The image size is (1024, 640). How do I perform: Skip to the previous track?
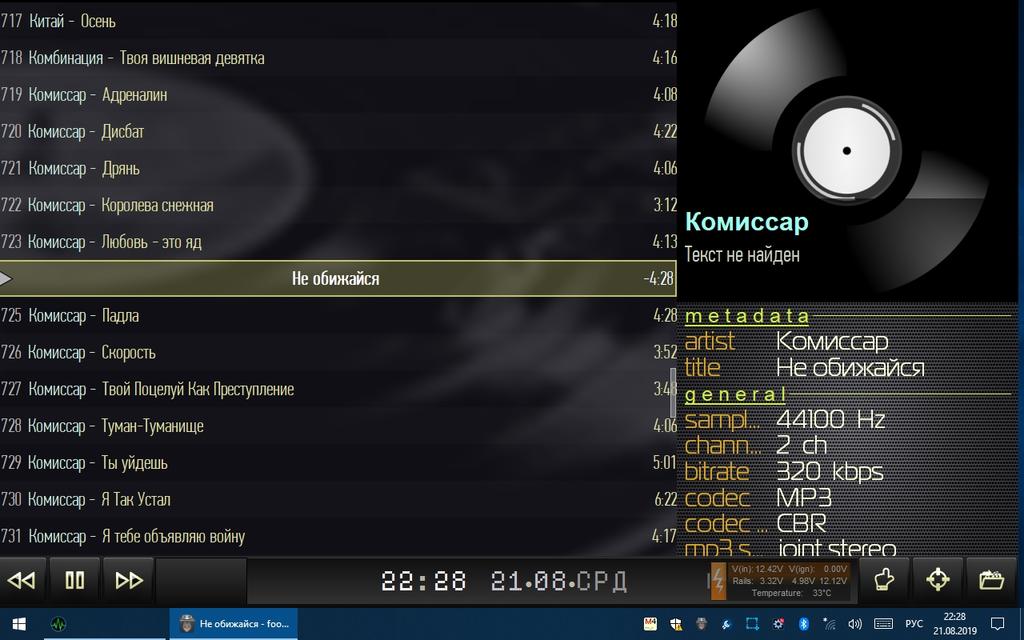click(22, 581)
